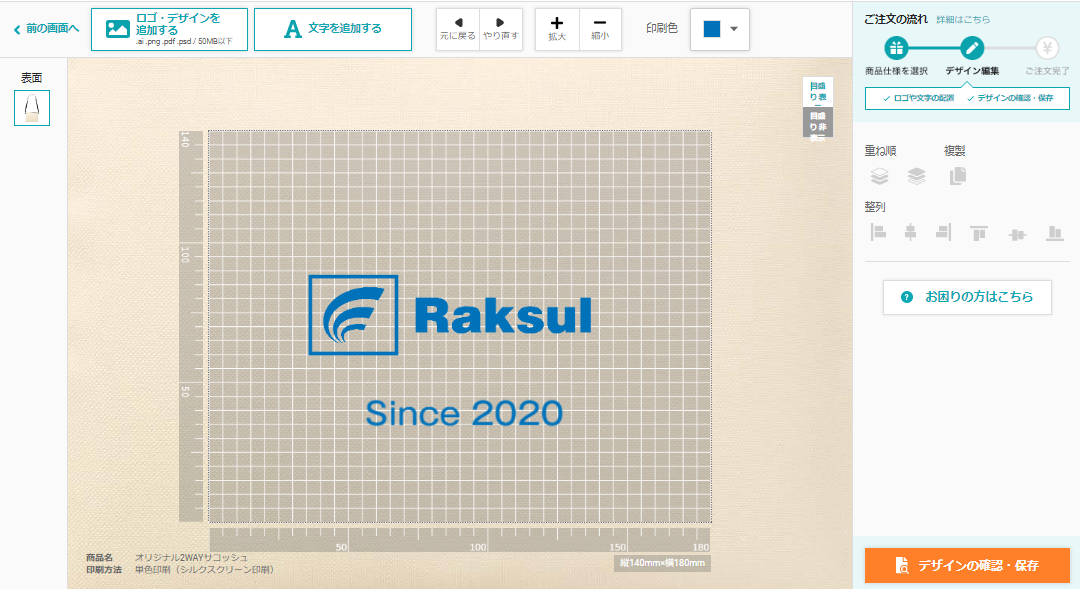The width and height of the screenshot is (1080, 589).
Task: Click デザイン編集 pencil step icon
Action: (972, 48)
